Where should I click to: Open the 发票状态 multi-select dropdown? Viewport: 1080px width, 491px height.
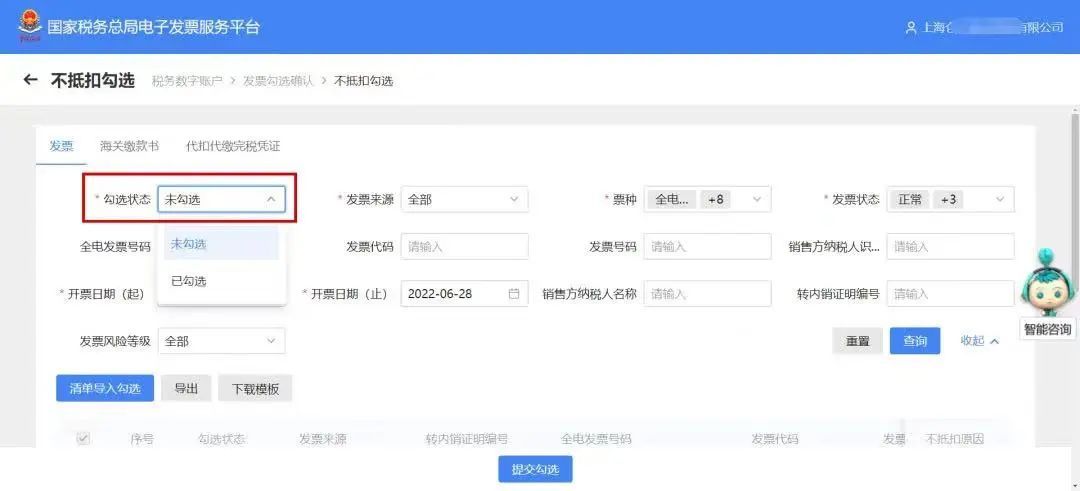951,199
